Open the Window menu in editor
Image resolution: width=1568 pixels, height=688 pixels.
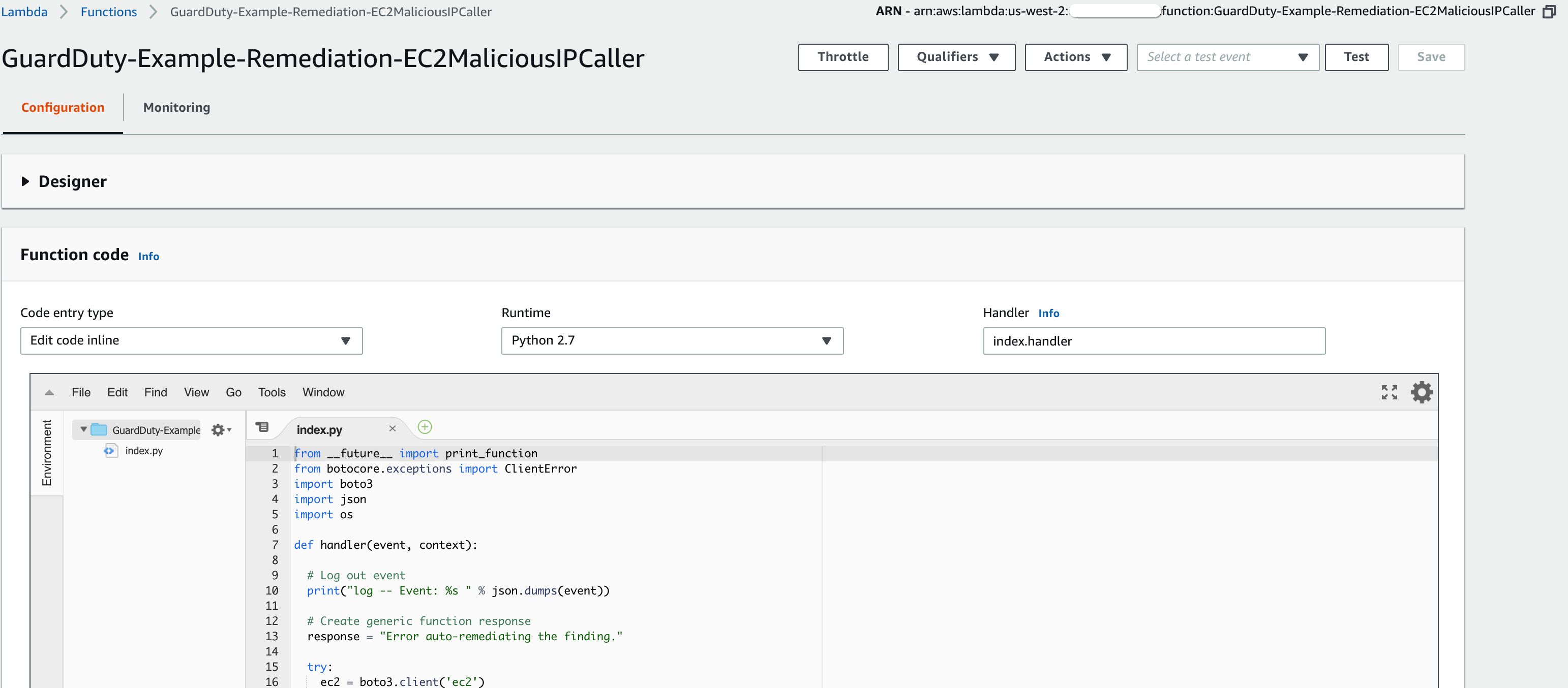click(x=323, y=392)
